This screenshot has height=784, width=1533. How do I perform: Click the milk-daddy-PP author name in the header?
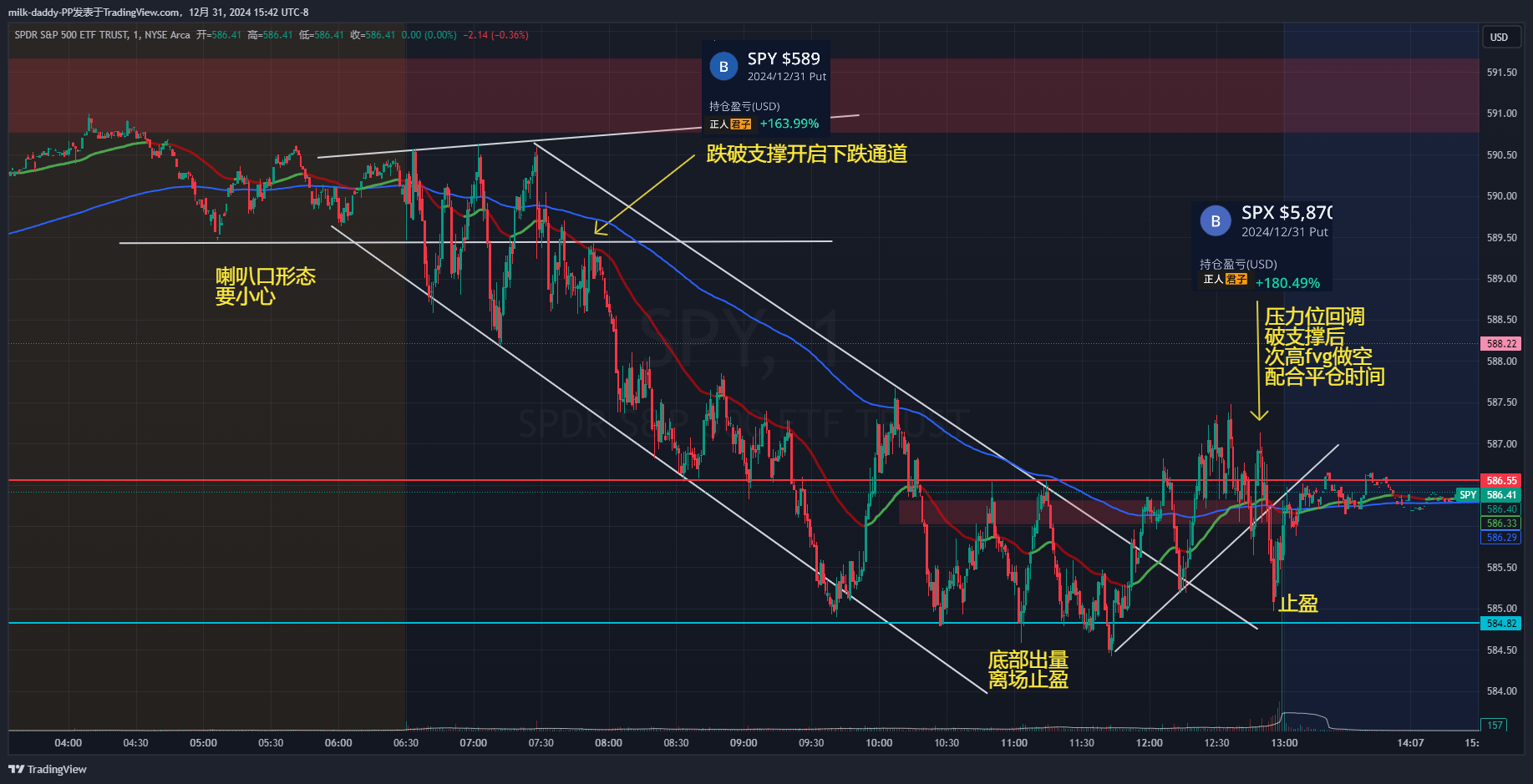pos(40,12)
